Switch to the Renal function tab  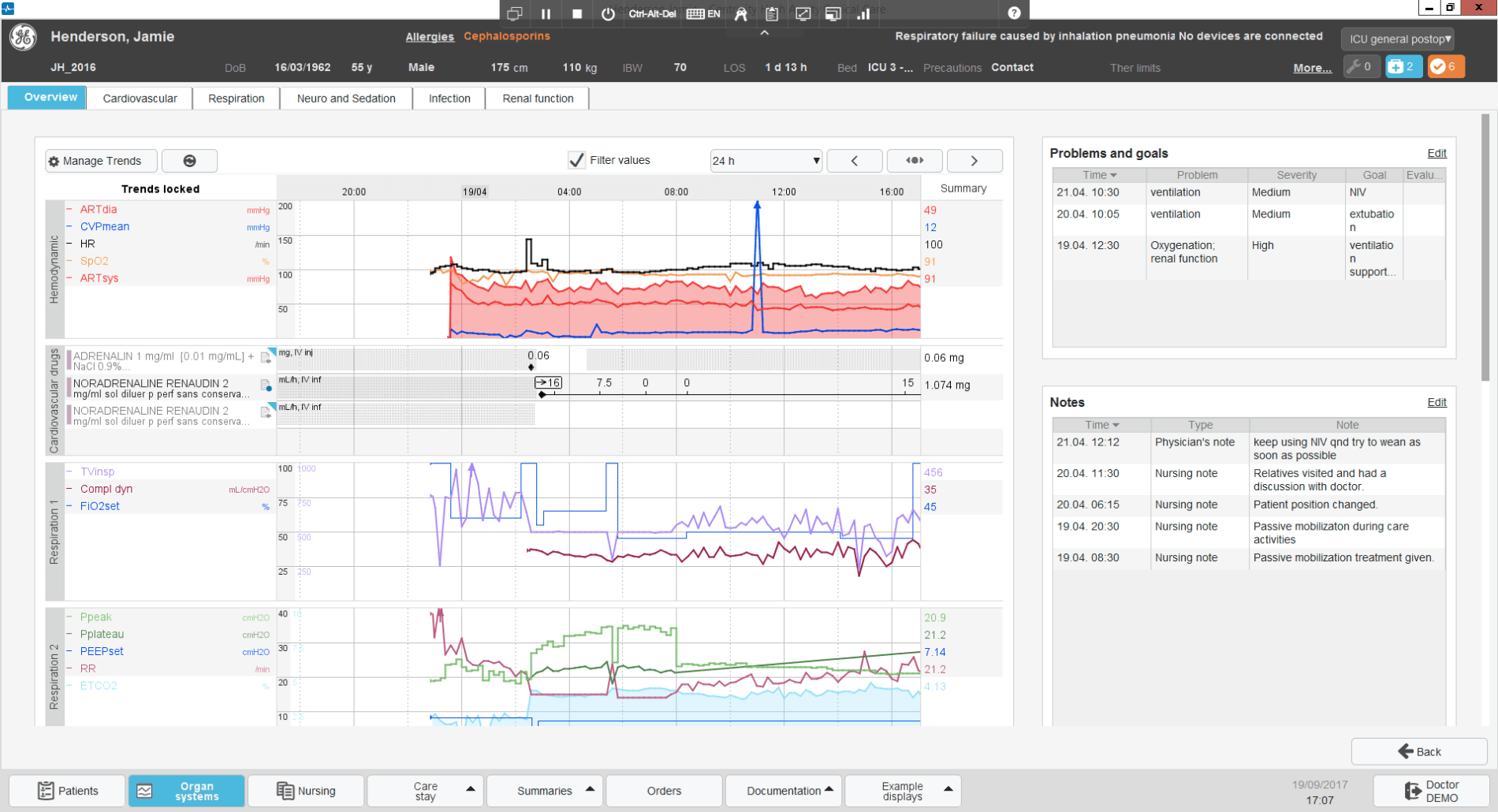(x=538, y=99)
